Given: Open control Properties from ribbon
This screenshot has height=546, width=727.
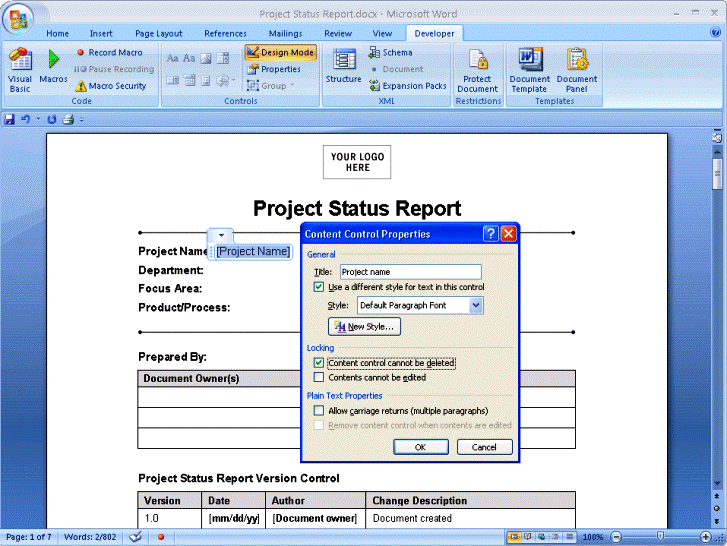Looking at the screenshot, I should (274, 69).
